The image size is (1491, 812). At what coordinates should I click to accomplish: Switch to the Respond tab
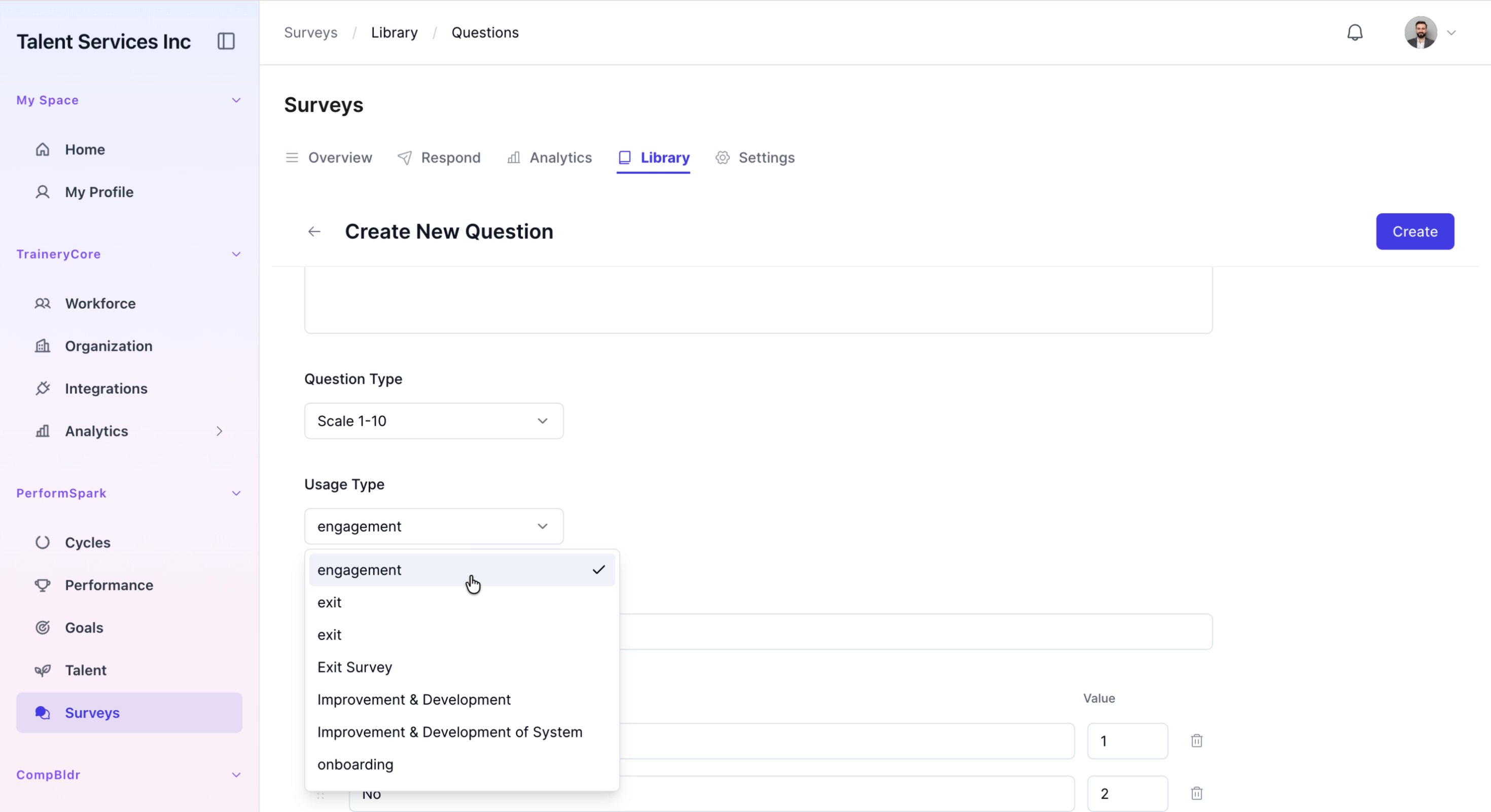(439, 157)
